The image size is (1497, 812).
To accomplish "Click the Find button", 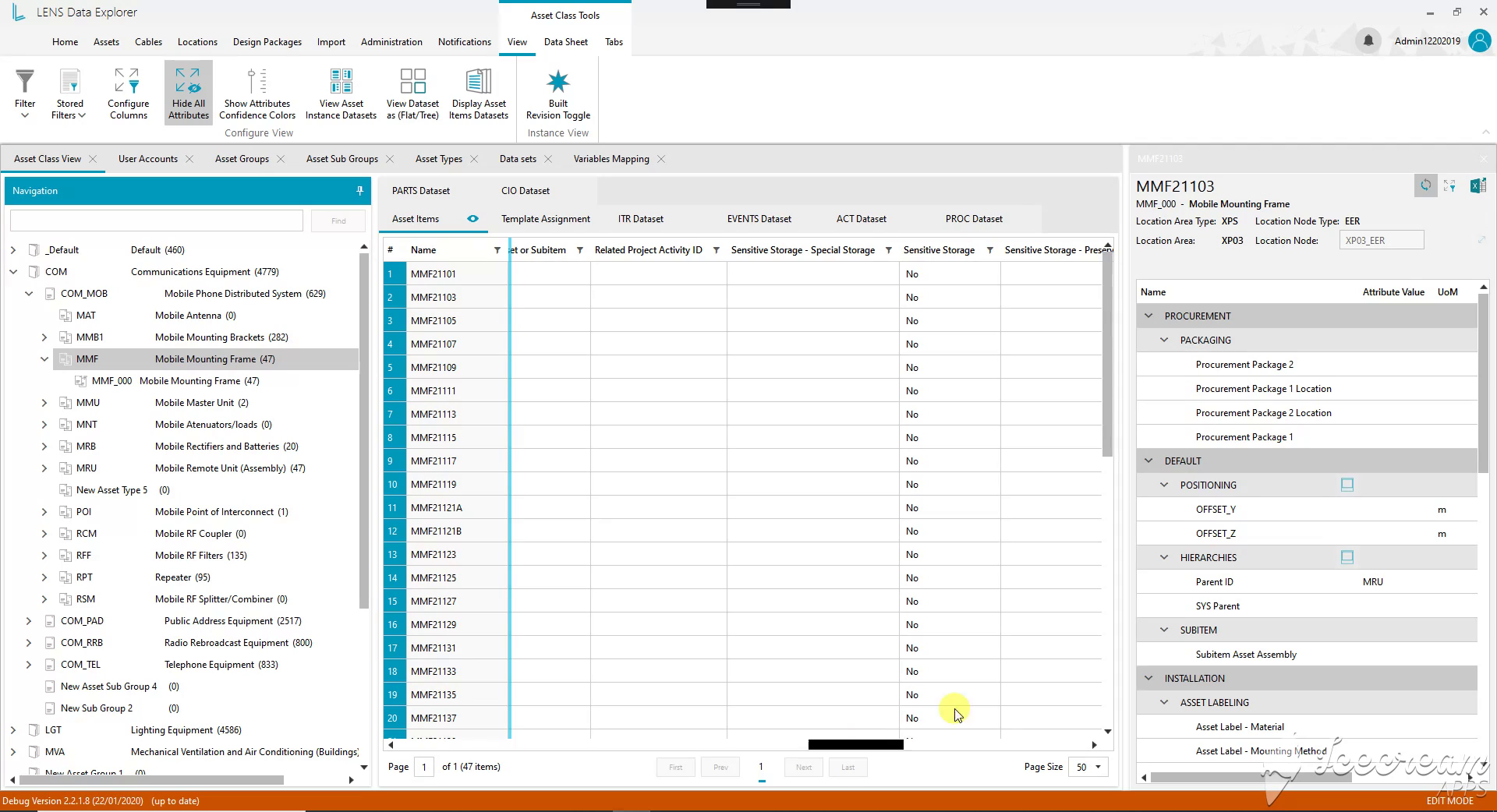I will pos(338,221).
